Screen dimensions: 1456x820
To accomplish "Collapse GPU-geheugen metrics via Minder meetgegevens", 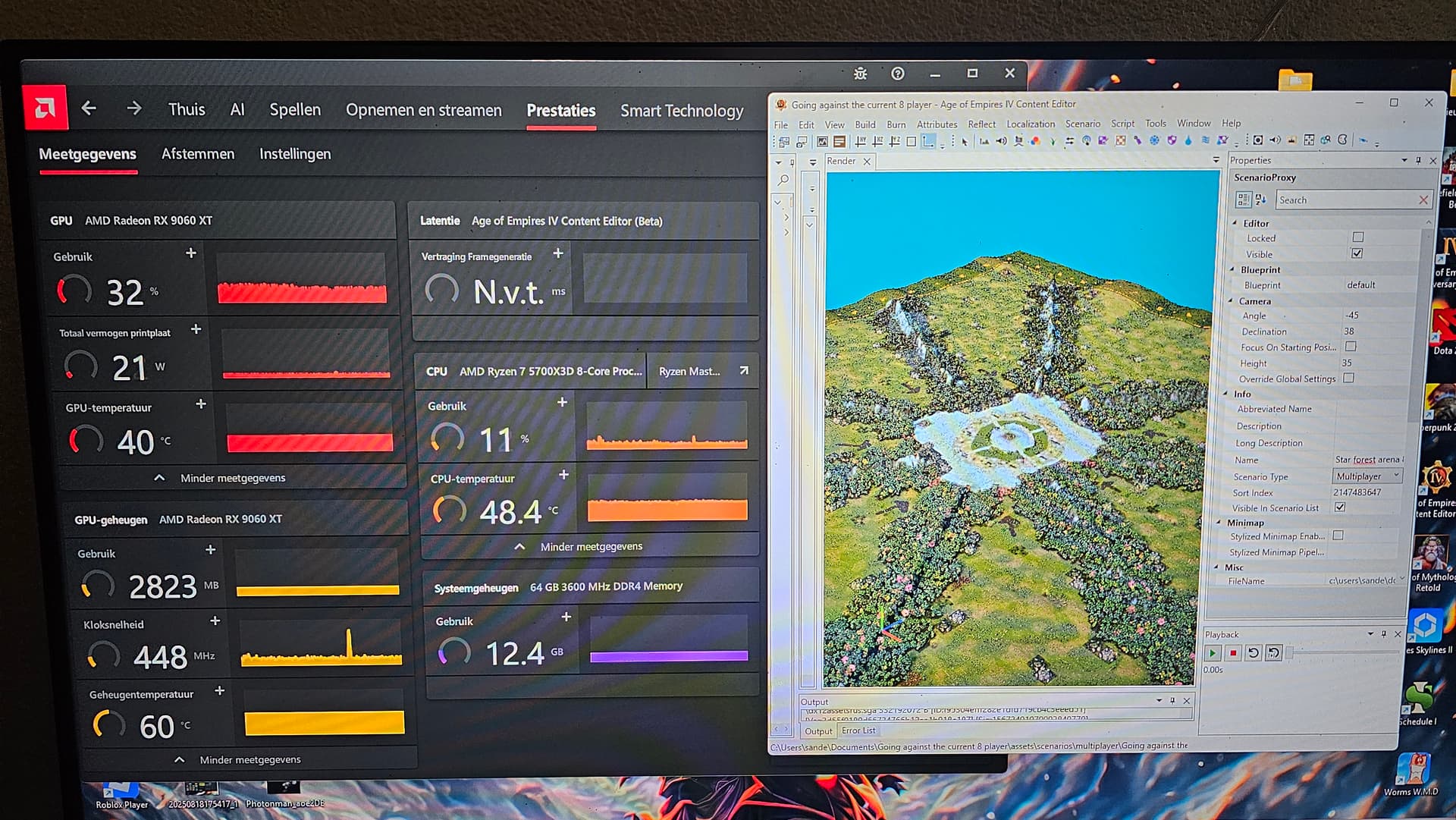I will (x=238, y=759).
